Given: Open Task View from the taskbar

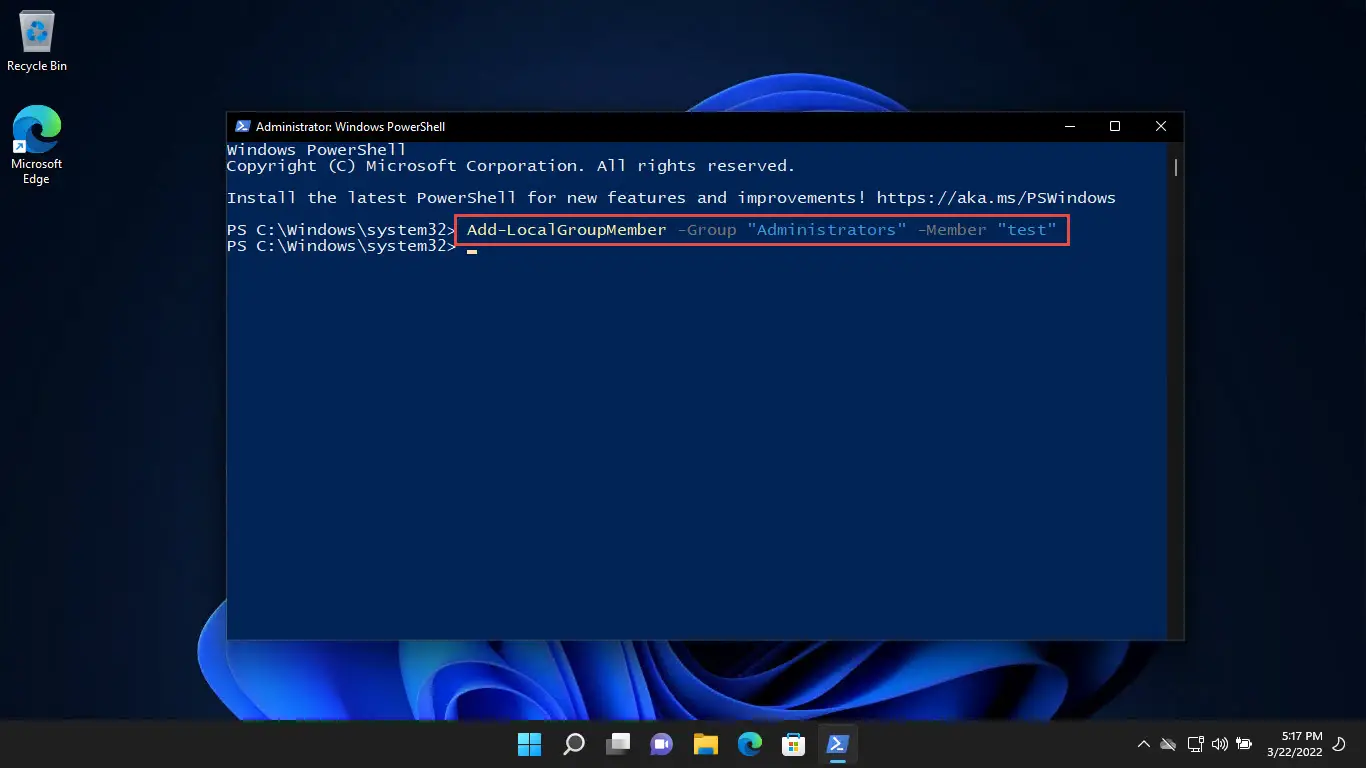Looking at the screenshot, I should [x=618, y=744].
